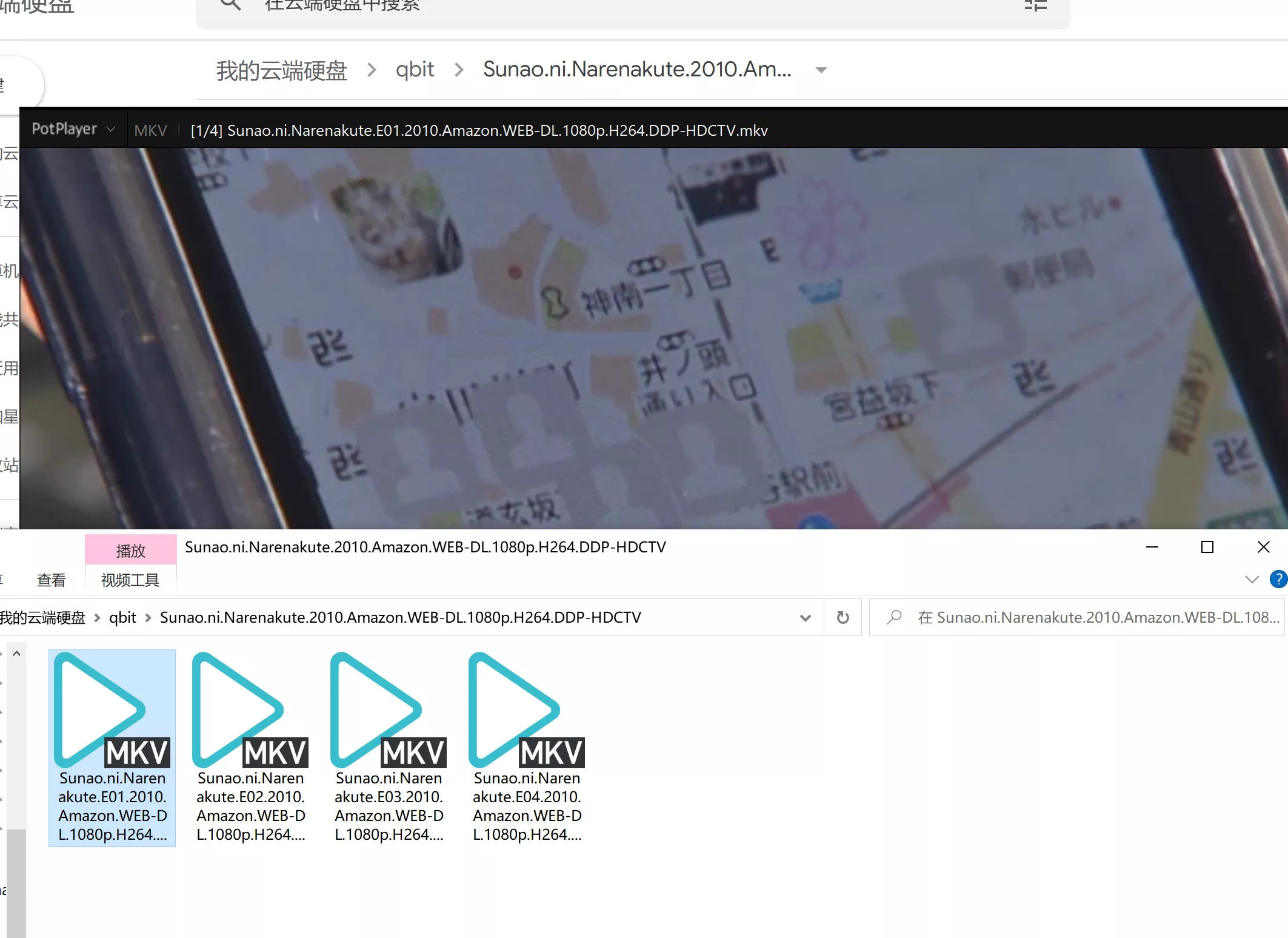The width and height of the screenshot is (1288, 938).
Task: Expand the Explorer address bar history dropdown
Action: (805, 618)
